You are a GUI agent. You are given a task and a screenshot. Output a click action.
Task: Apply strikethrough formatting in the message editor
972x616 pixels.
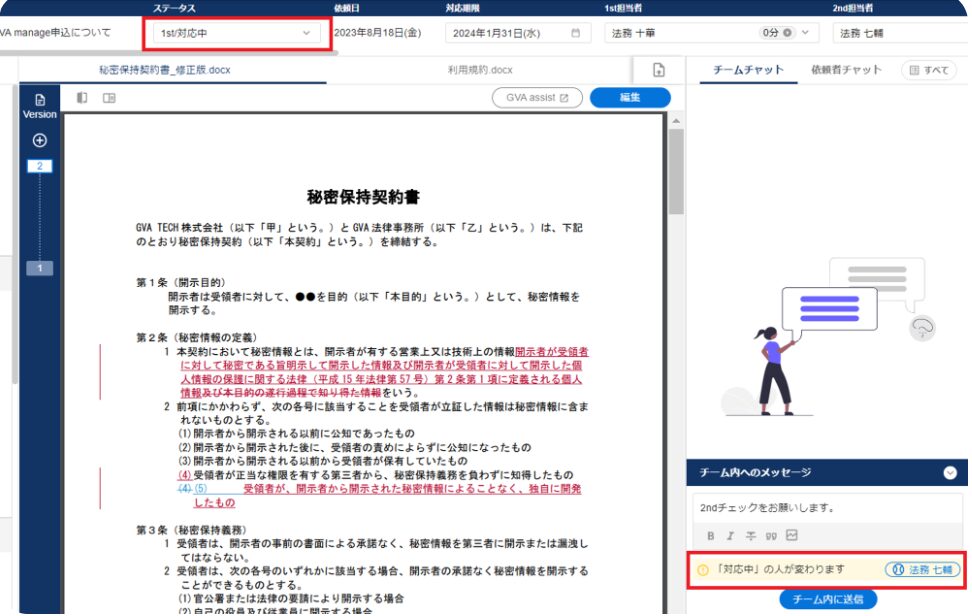[751, 536]
